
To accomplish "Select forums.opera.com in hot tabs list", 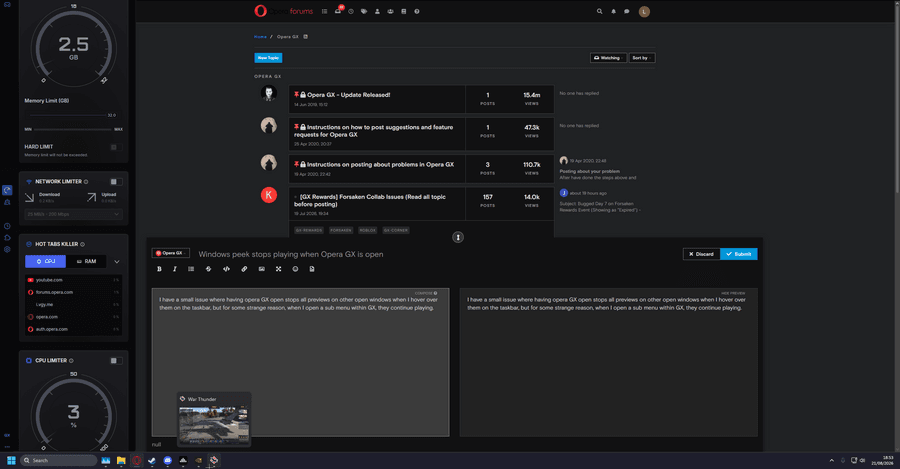I will pos(73,292).
